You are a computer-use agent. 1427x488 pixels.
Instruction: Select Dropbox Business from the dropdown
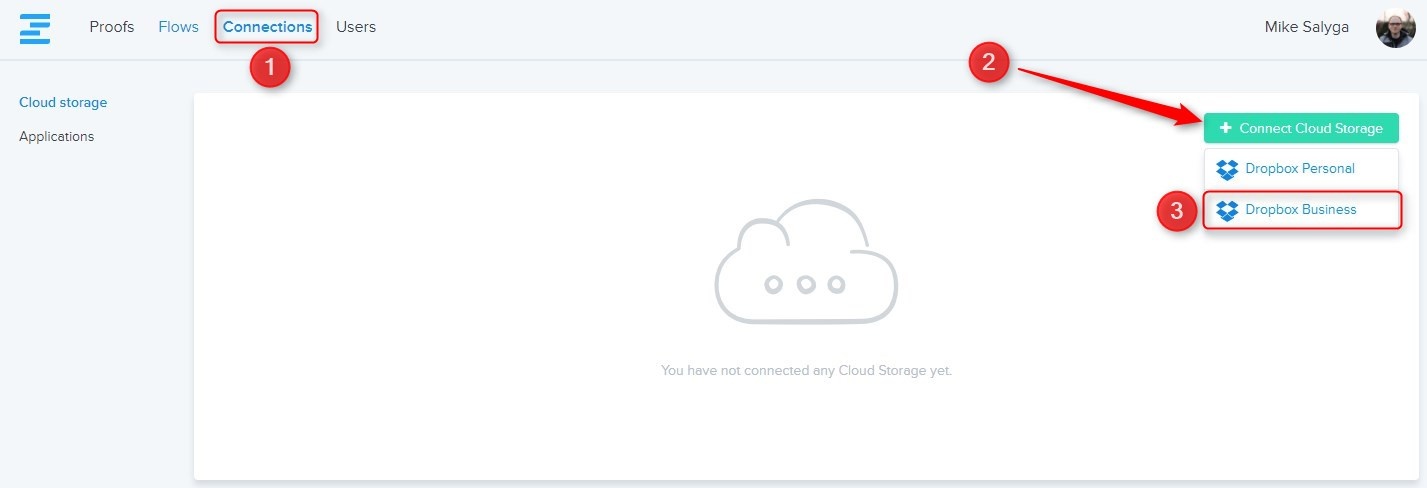coord(1300,210)
